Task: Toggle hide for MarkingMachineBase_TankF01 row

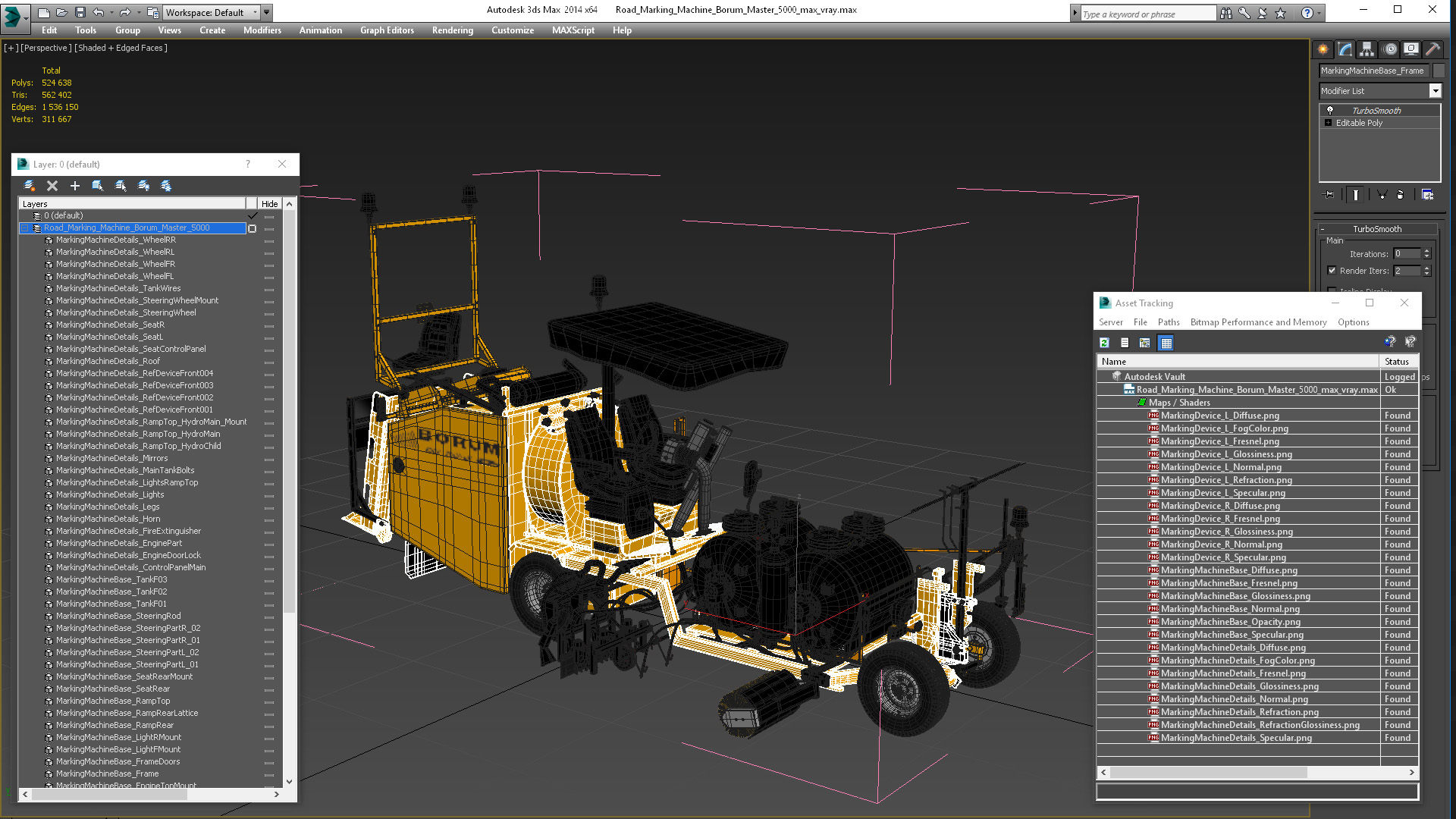Action: [269, 604]
